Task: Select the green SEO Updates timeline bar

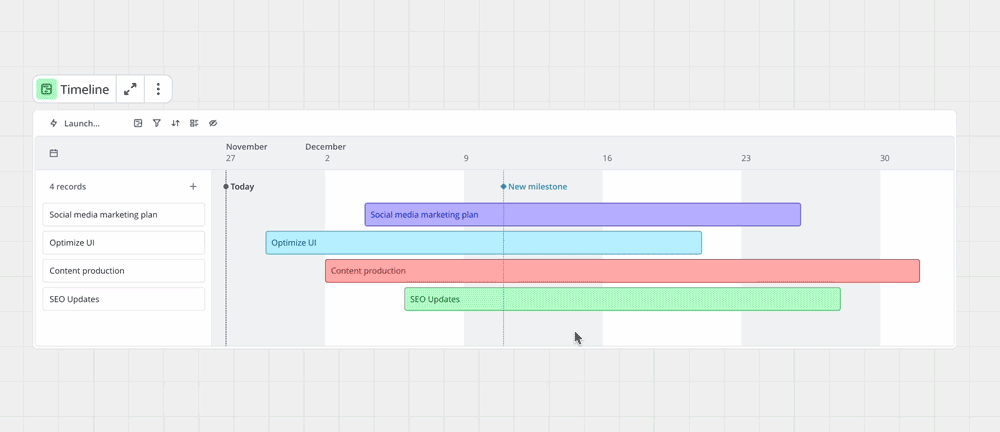Action: pyautogui.click(x=621, y=299)
